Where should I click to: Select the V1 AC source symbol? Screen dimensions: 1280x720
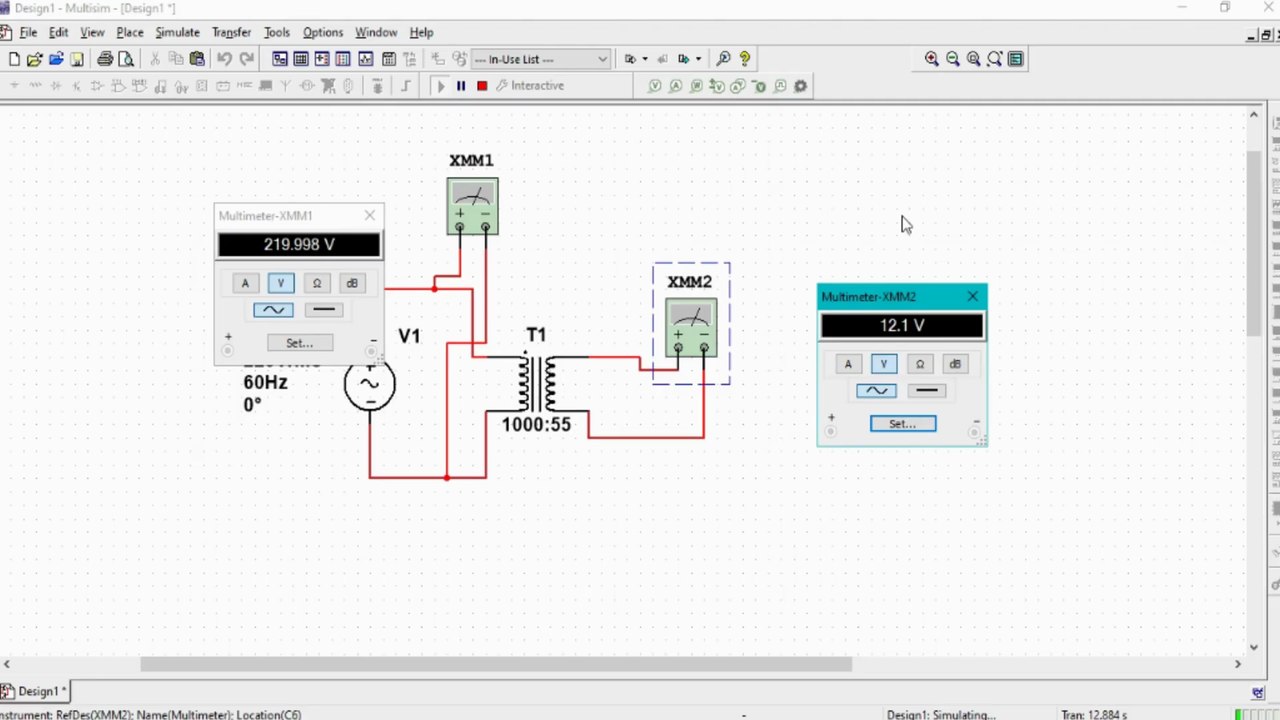pos(370,384)
